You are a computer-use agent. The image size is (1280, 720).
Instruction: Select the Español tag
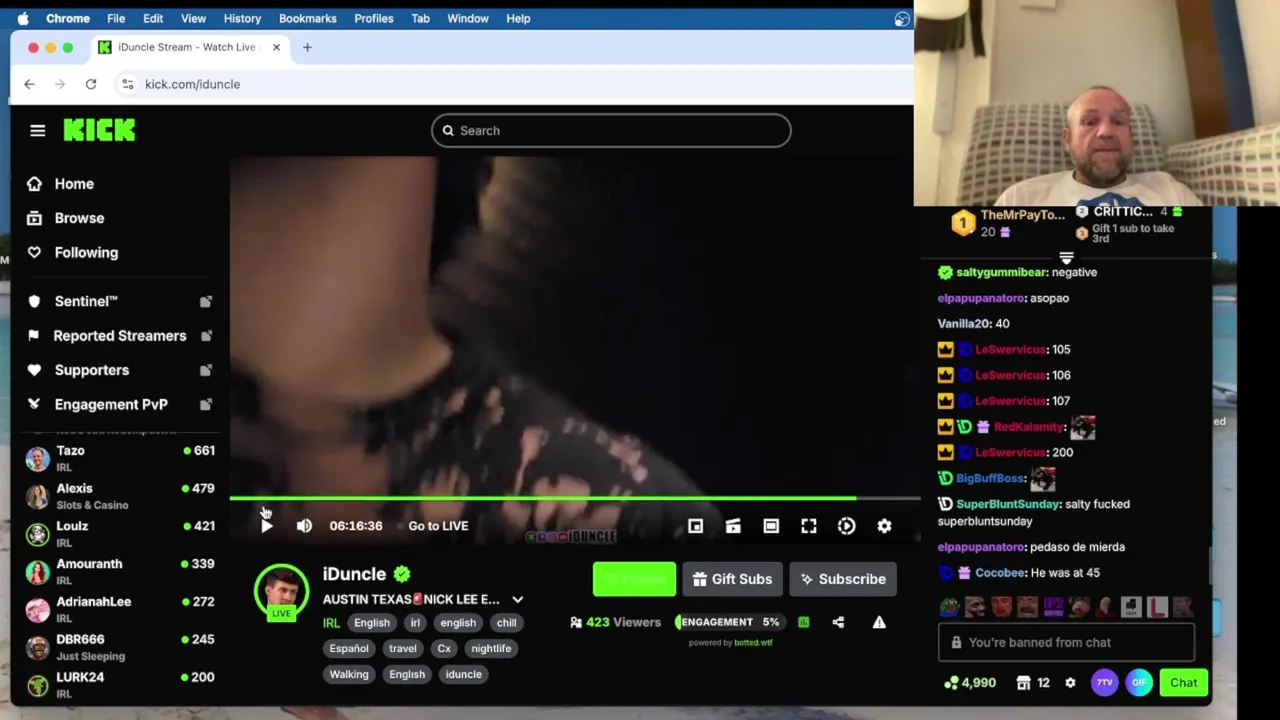click(x=349, y=649)
